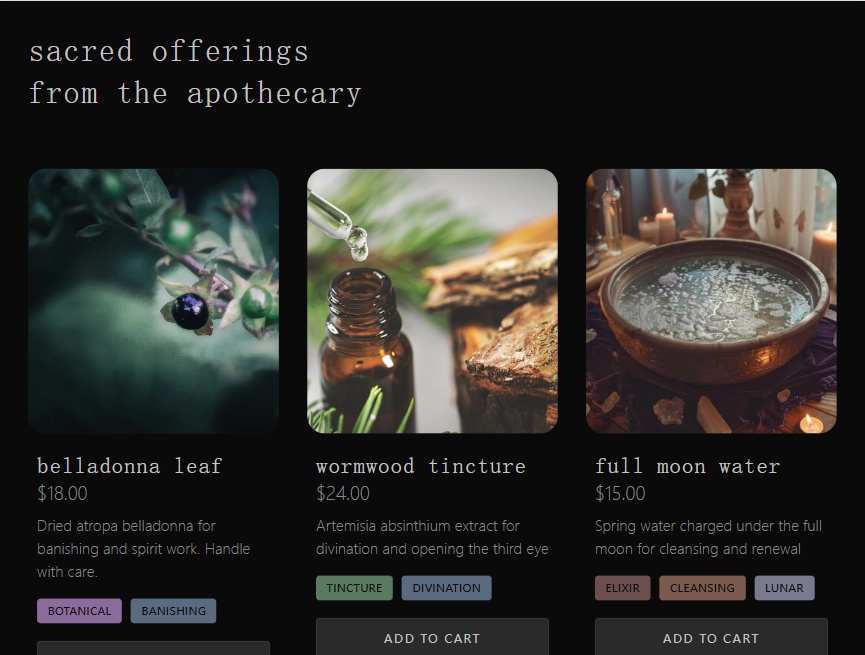Click the belladonna leaf product title
Viewport: 865px width, 655px height.
[130, 466]
